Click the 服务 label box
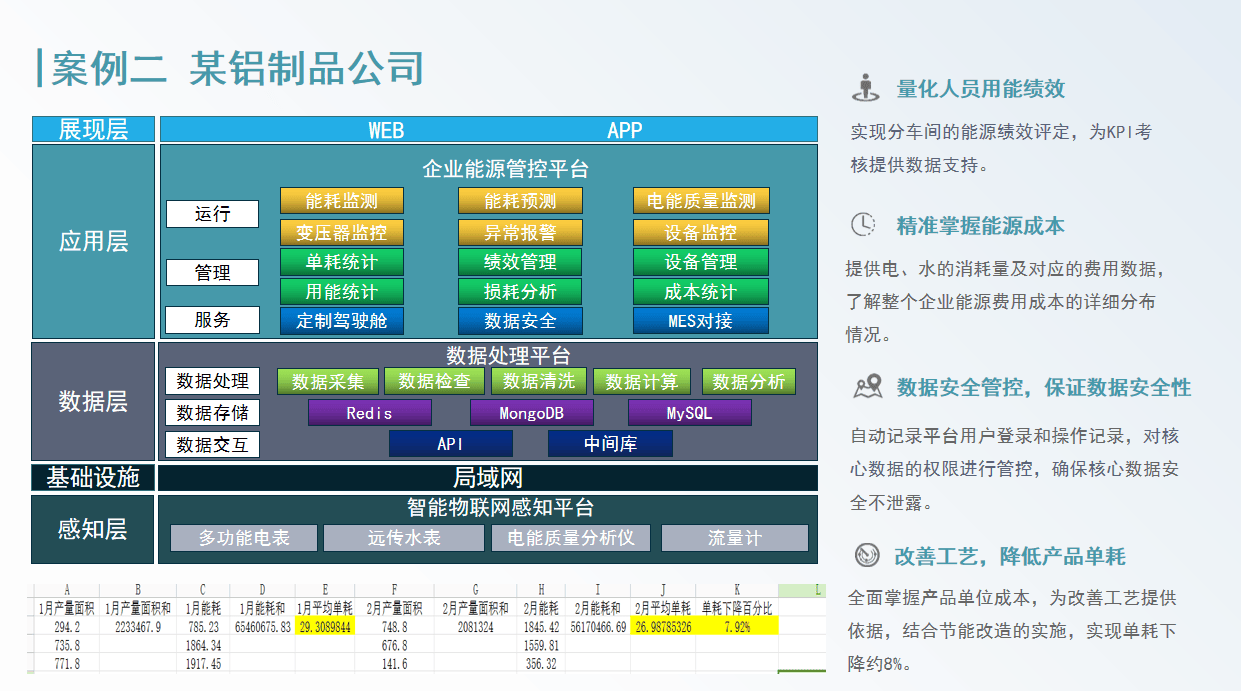 click(x=212, y=320)
